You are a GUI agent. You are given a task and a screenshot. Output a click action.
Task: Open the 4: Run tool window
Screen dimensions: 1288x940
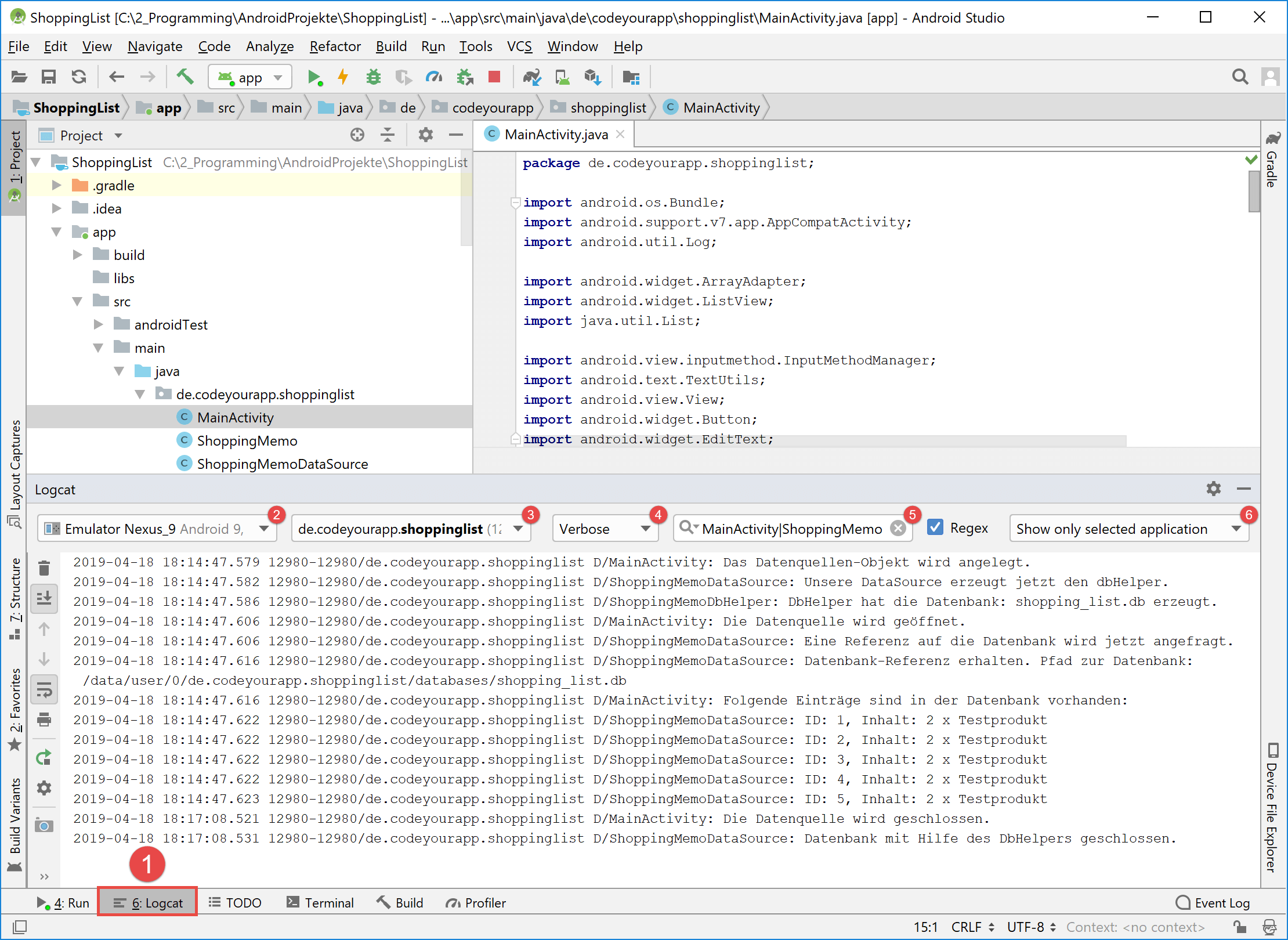point(63,903)
